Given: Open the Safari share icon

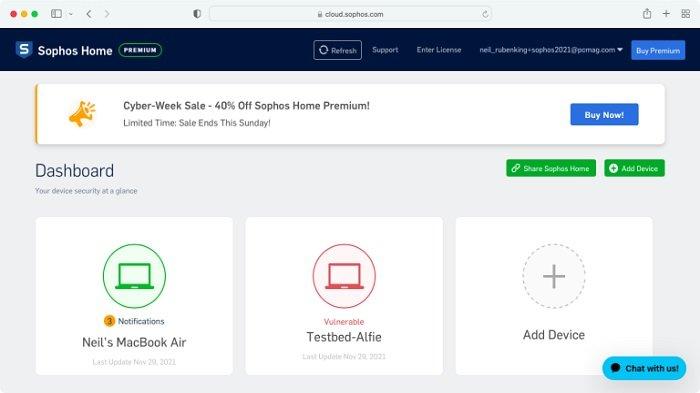Looking at the screenshot, I should pos(647,14).
